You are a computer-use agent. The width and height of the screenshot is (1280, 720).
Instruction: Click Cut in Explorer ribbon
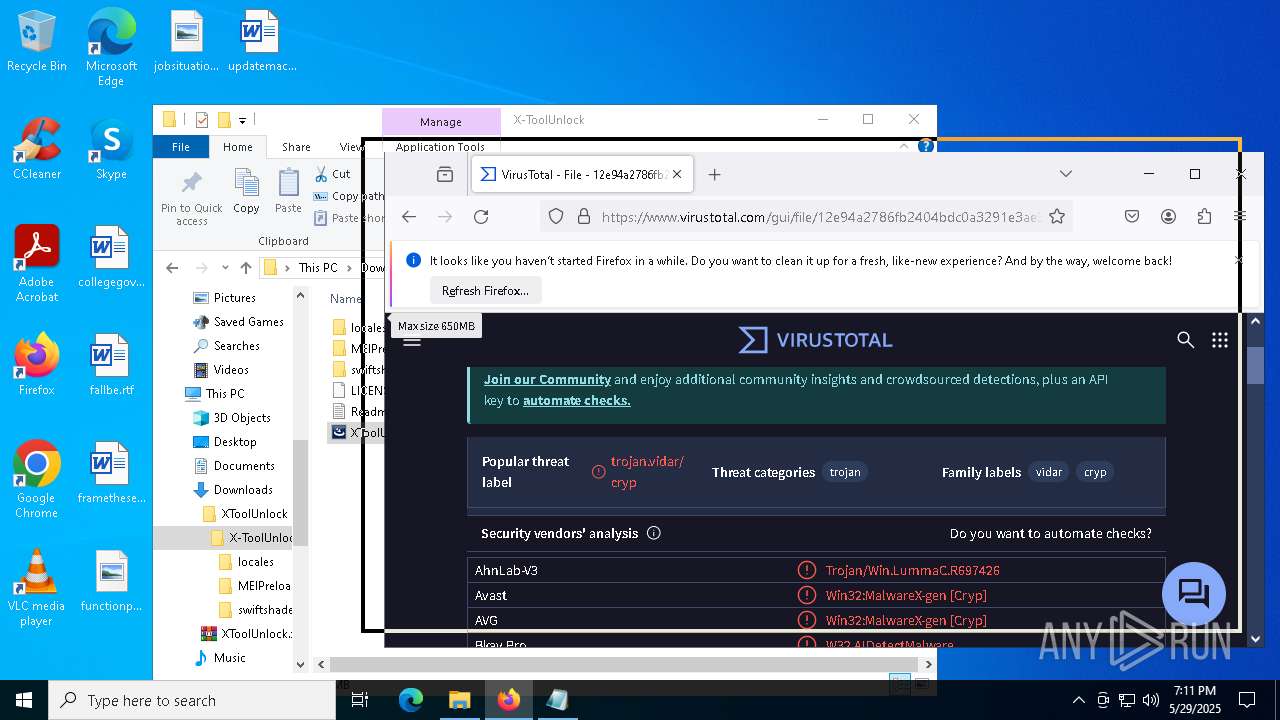coord(333,174)
